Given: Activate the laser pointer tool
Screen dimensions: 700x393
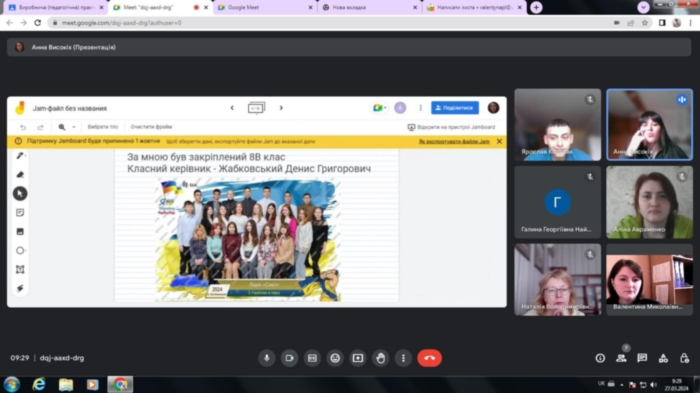Looking at the screenshot, I should (x=20, y=288).
